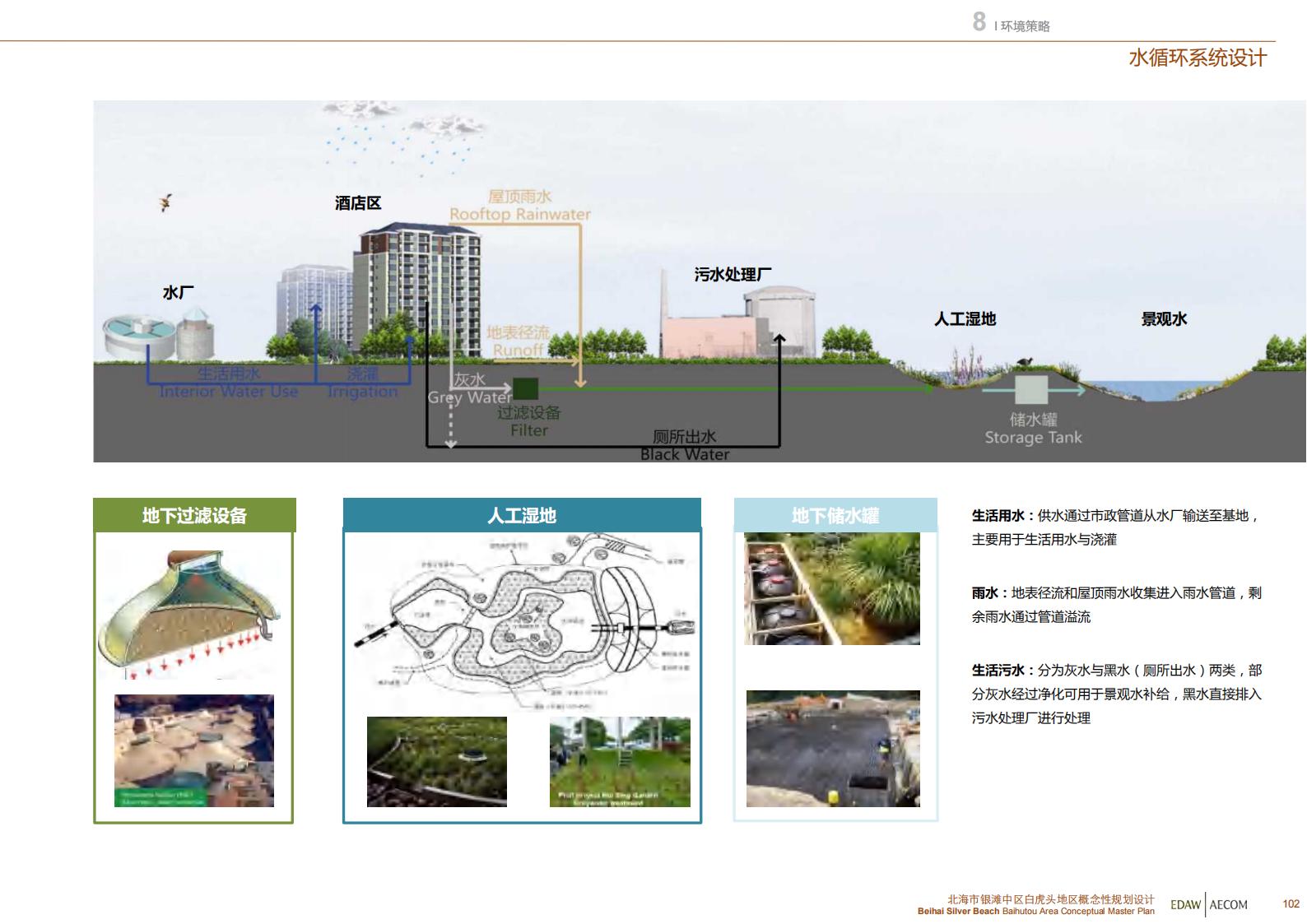The height and width of the screenshot is (924, 1307).
Task: Click the left wetland photo
Action: click(437, 761)
